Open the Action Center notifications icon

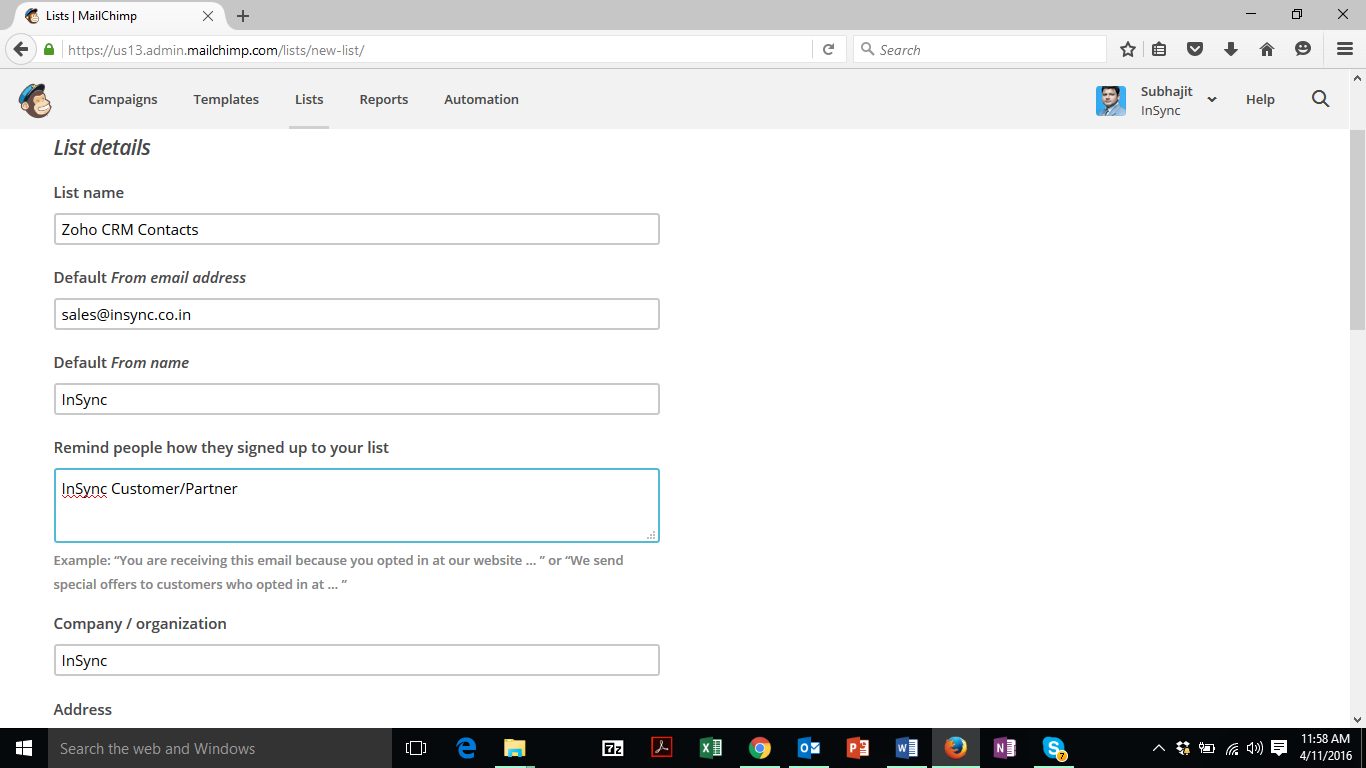(x=1279, y=748)
